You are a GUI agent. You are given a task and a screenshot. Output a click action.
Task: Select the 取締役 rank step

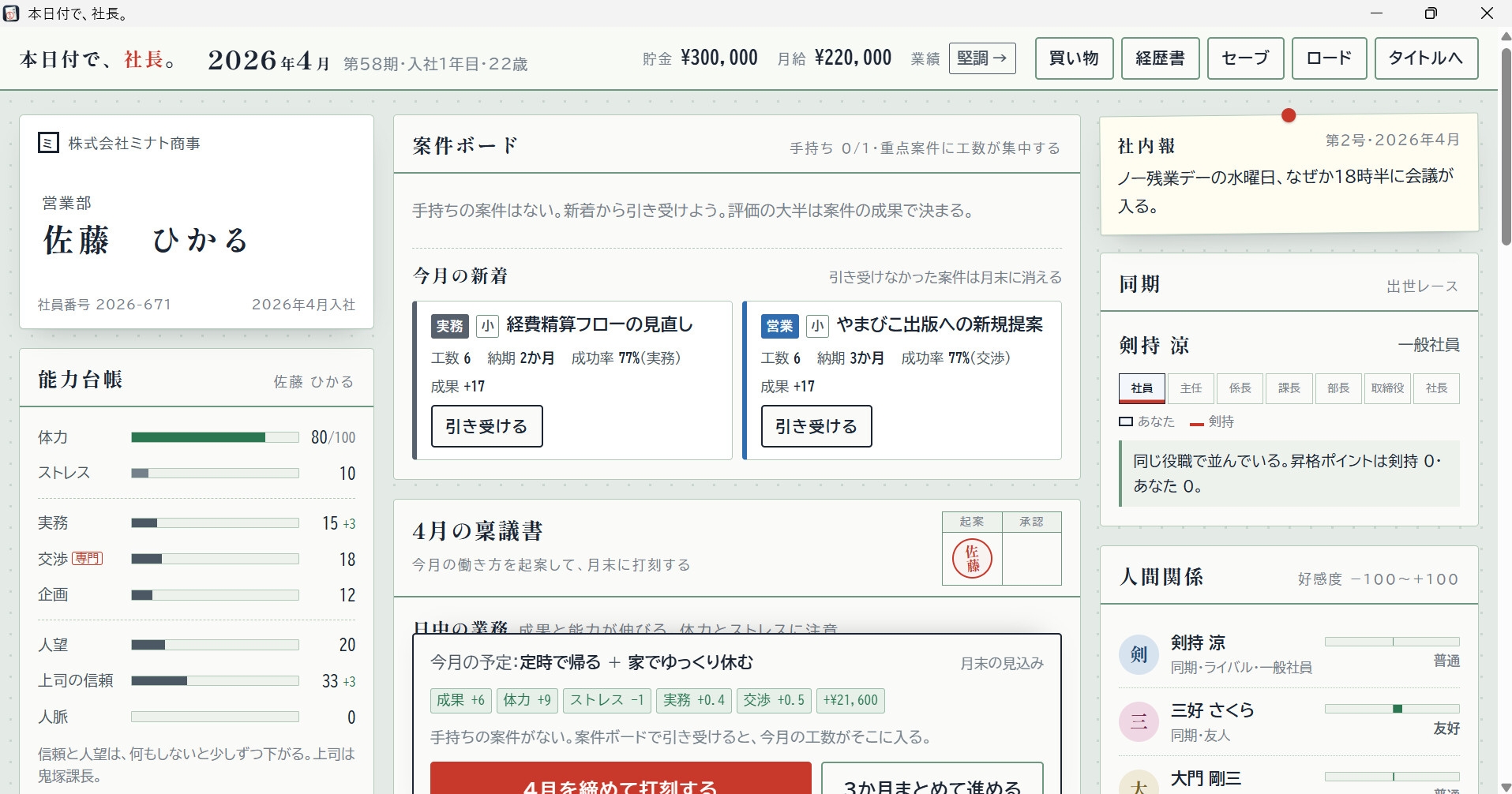tap(1387, 388)
